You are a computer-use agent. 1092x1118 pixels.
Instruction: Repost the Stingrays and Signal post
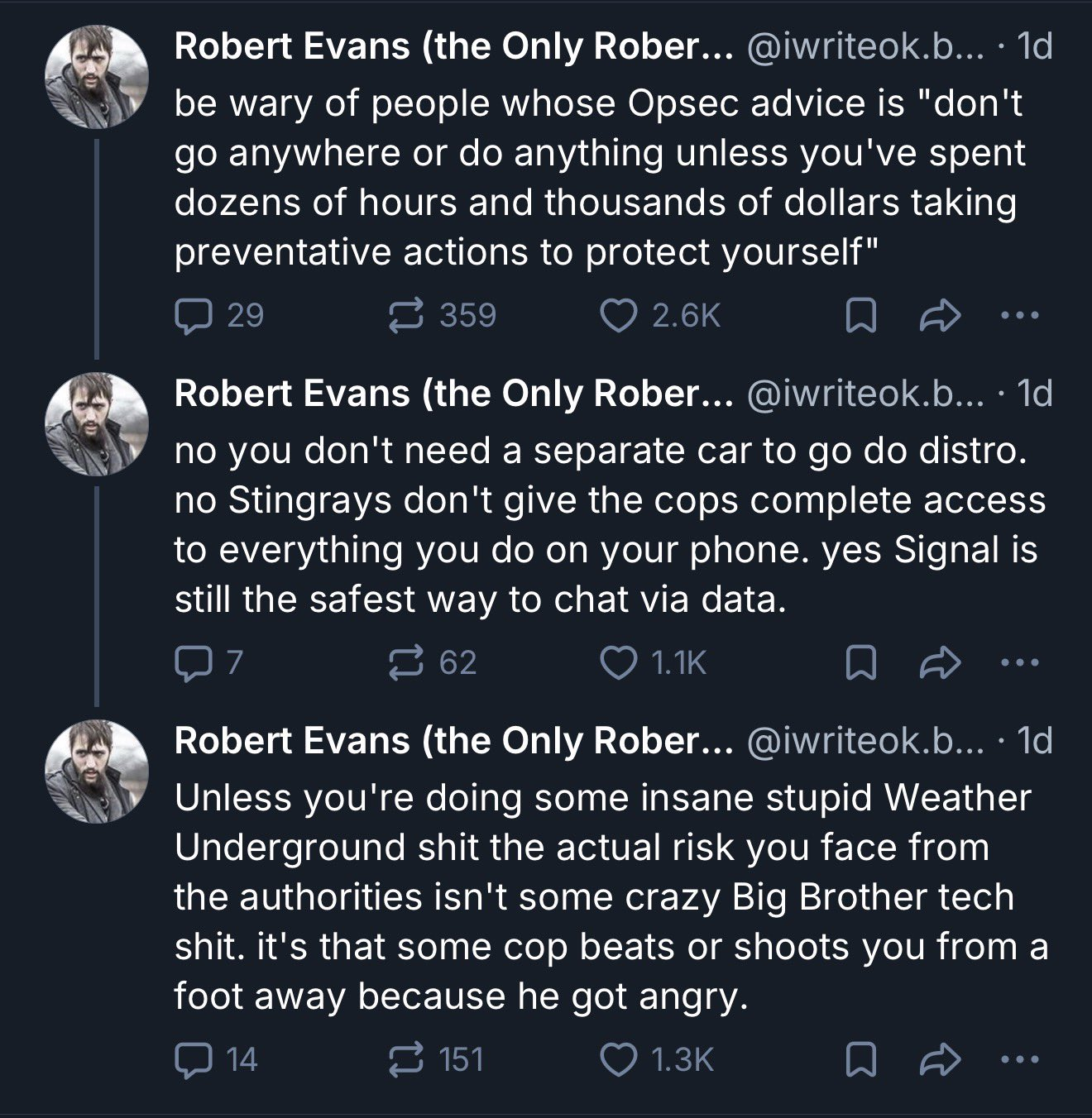point(406,663)
